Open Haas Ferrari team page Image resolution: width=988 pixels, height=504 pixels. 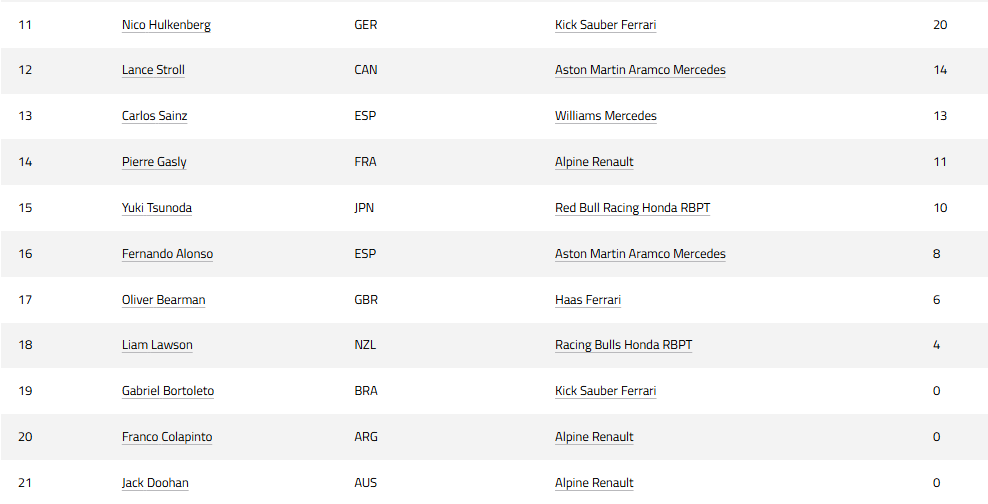(x=588, y=300)
